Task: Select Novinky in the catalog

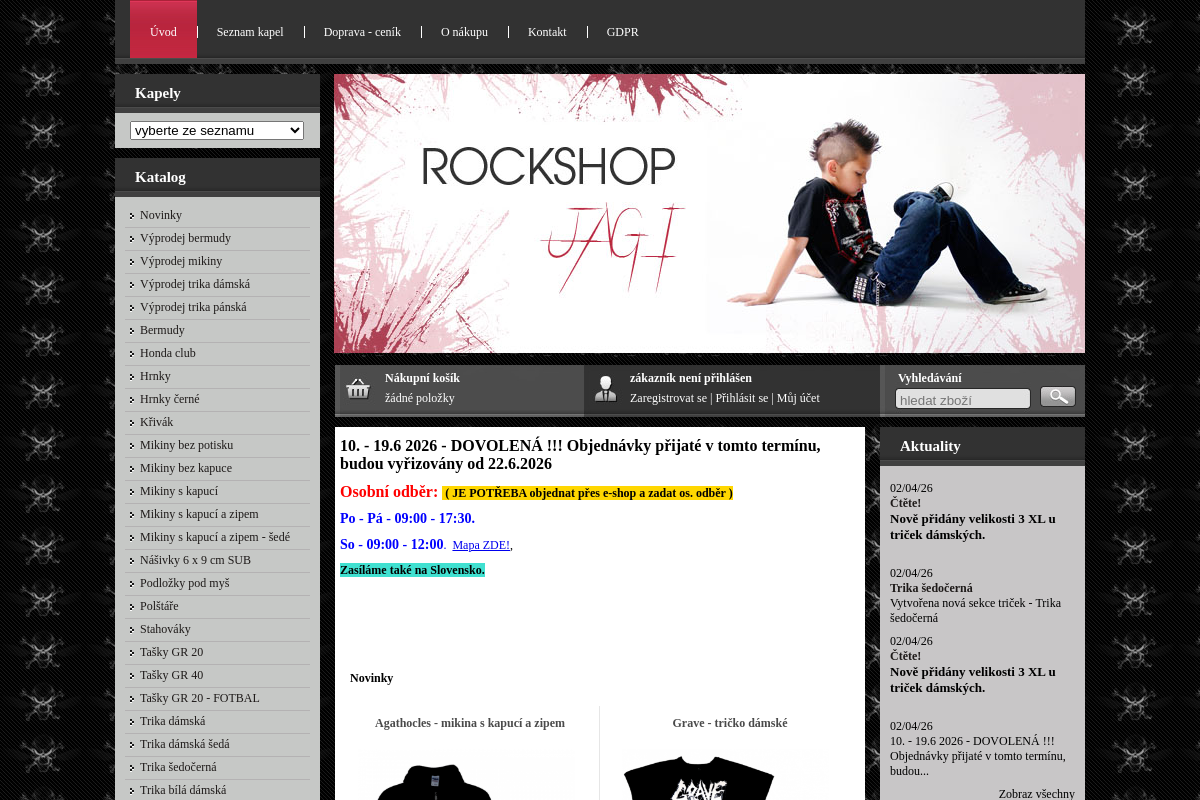Action: (161, 215)
